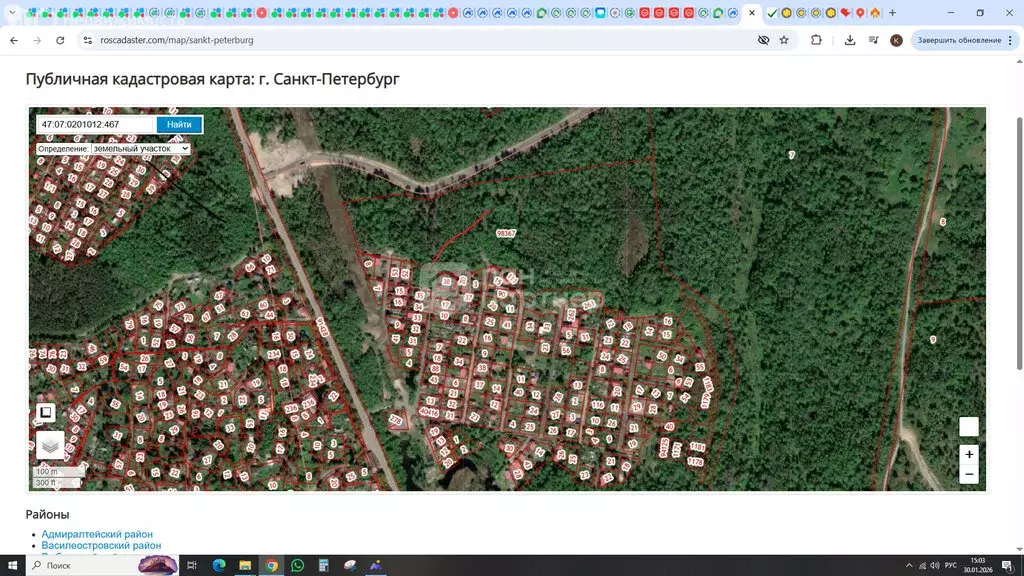Open the Адмиралтейский район link
The image size is (1024, 576).
pyautogui.click(x=97, y=534)
